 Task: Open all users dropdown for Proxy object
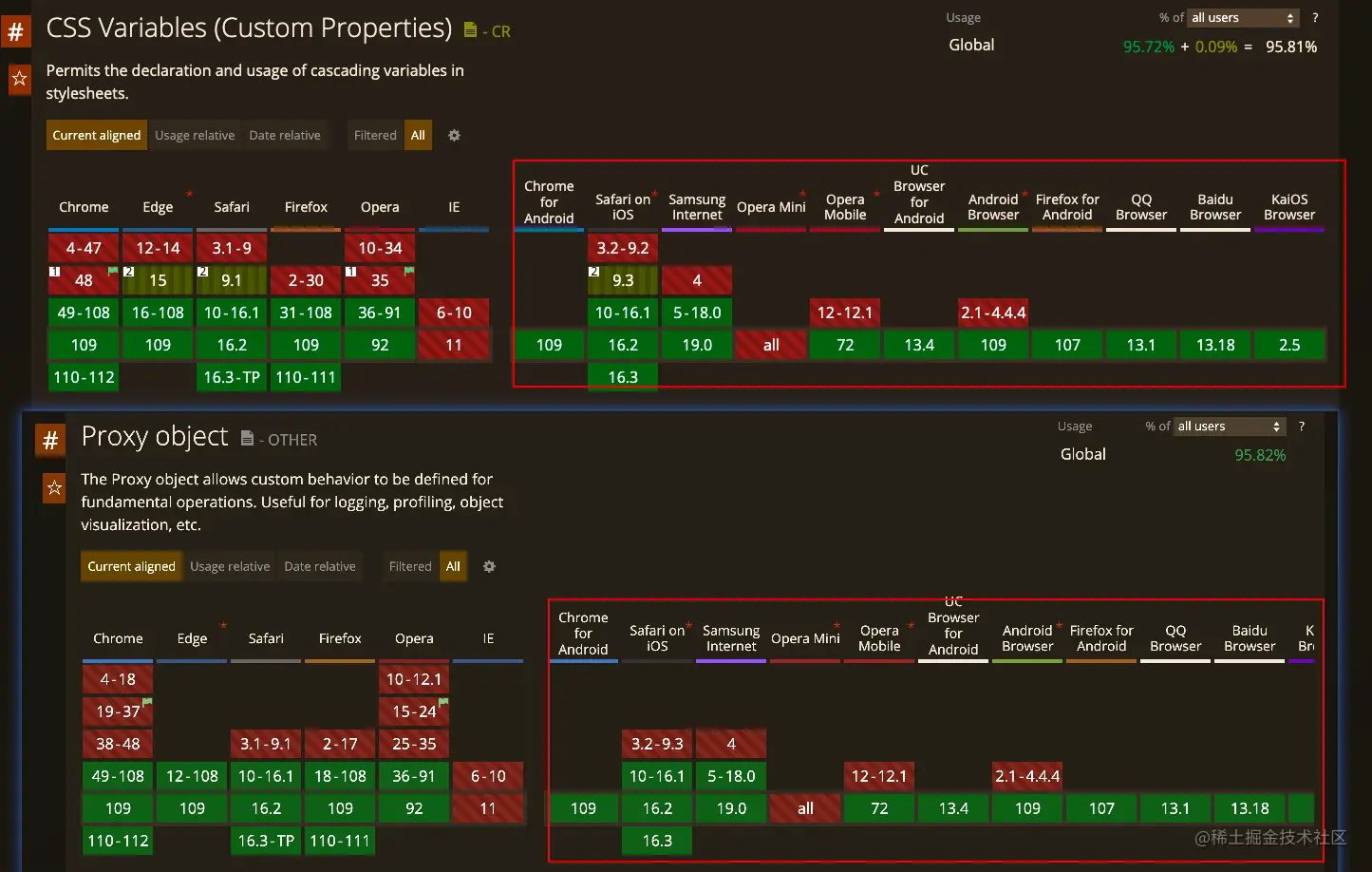point(1230,426)
